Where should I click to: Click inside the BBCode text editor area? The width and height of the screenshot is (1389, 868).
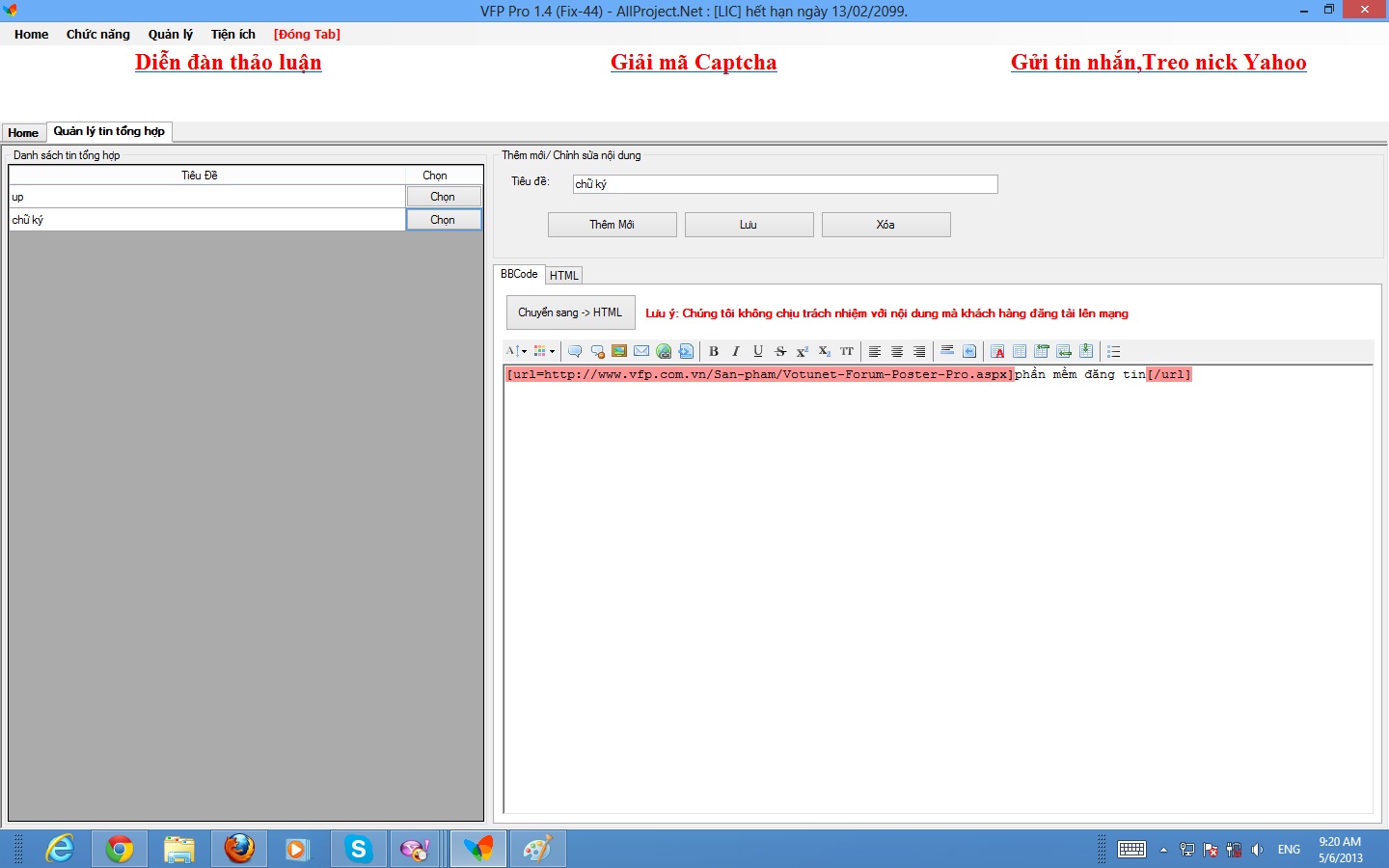(939, 589)
